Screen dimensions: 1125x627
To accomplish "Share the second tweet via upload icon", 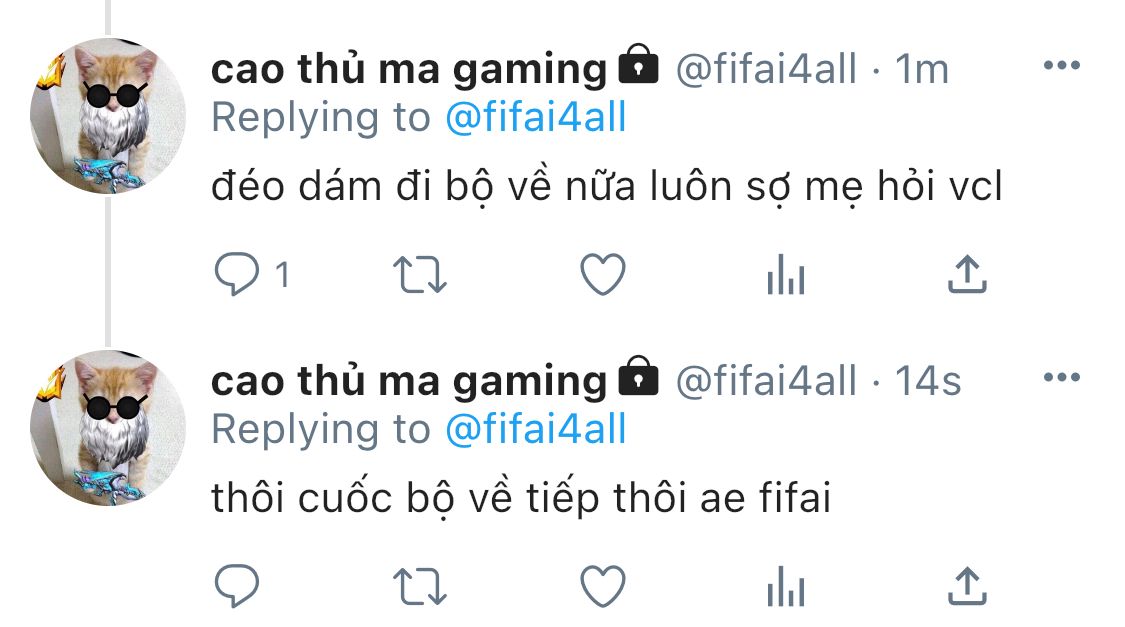I will [967, 585].
